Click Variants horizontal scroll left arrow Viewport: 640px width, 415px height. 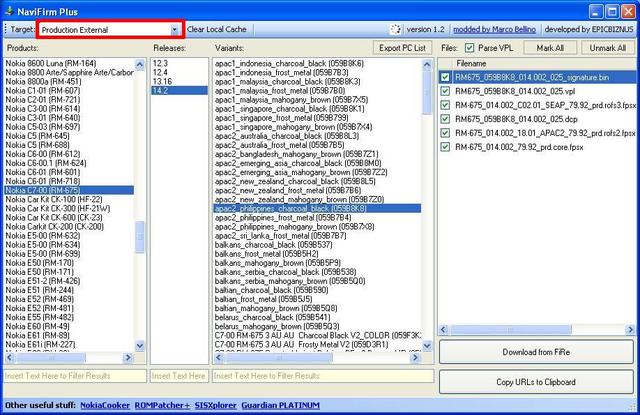coord(218,358)
